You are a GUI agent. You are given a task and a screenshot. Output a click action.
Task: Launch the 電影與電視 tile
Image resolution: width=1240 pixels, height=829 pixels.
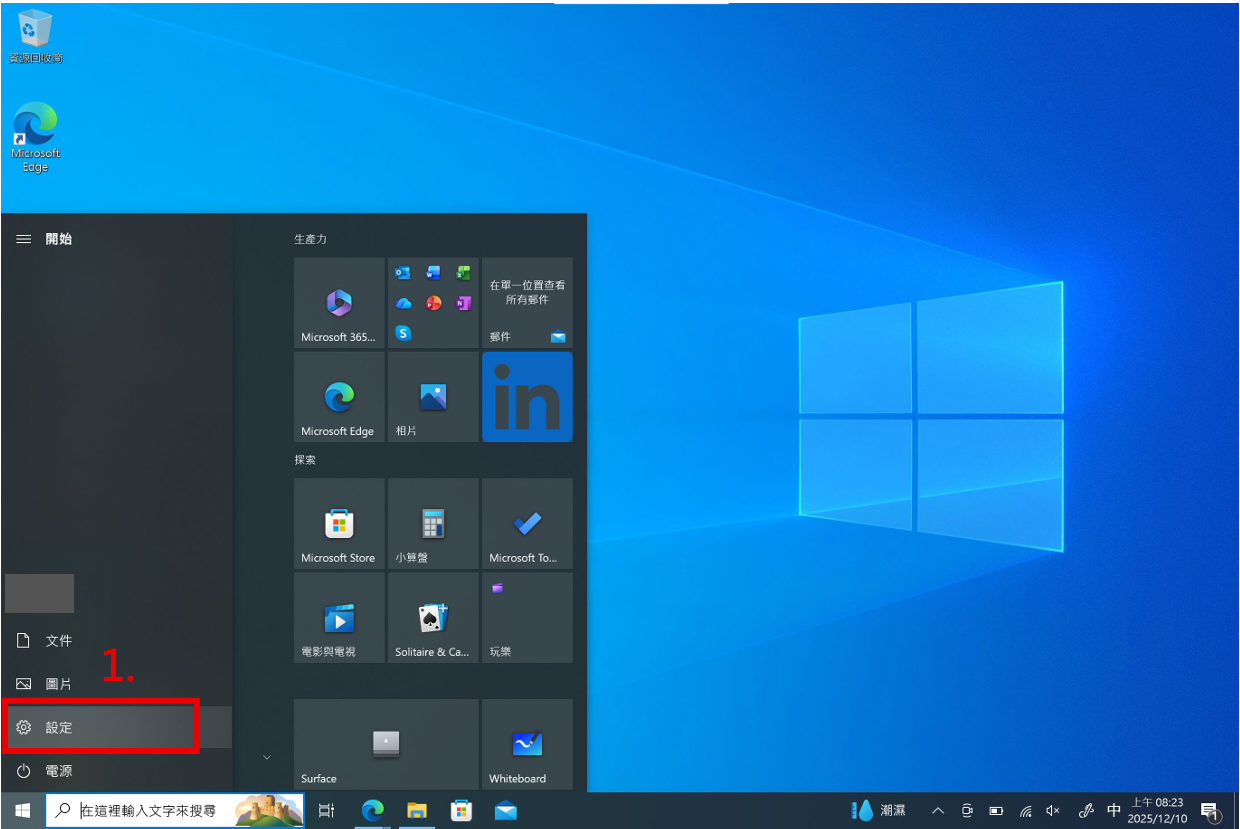tap(339, 618)
